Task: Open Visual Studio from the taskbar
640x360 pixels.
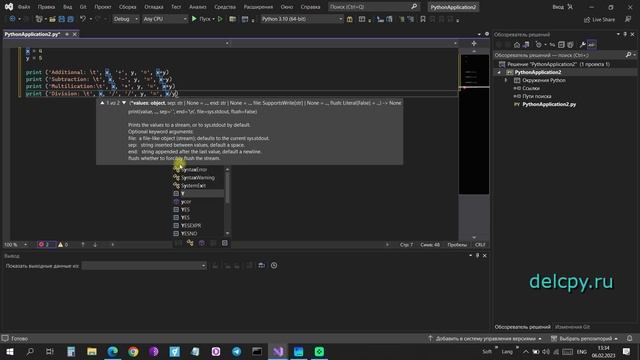Action: point(278,351)
